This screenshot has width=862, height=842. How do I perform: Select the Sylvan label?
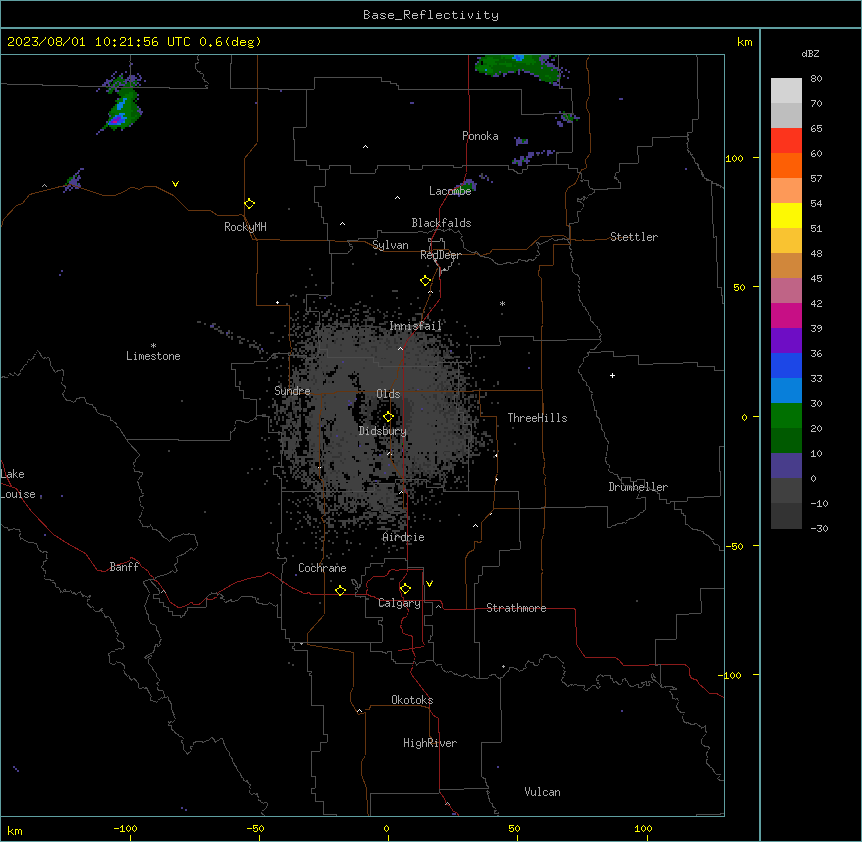[x=390, y=245]
